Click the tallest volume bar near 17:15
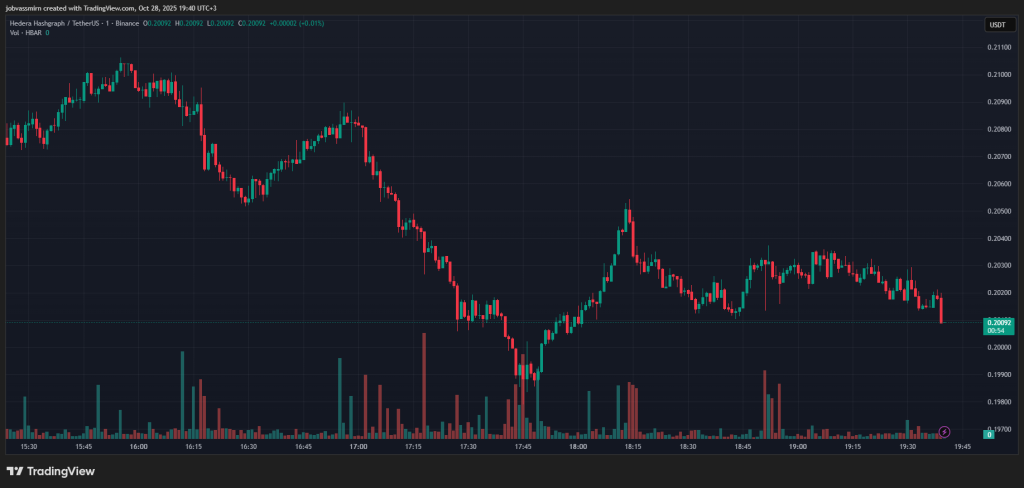 pos(424,385)
